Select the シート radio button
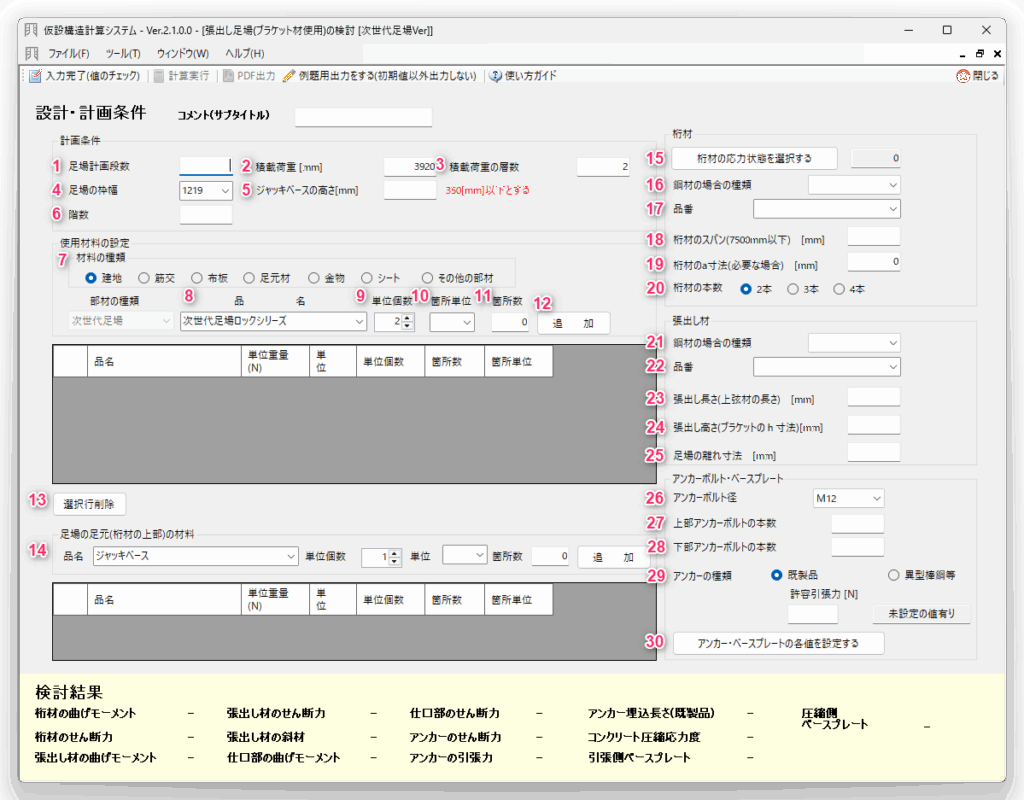Image resolution: width=1024 pixels, height=800 pixels. (366, 278)
